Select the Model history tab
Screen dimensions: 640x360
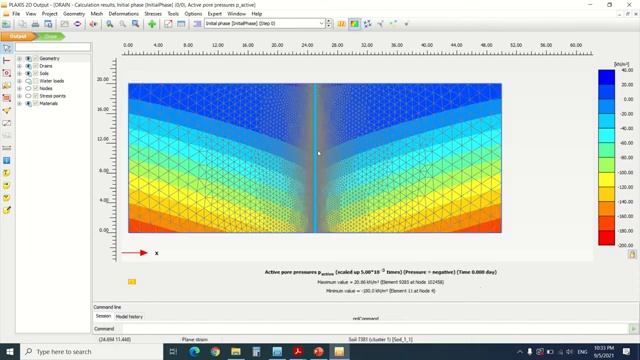129,317
